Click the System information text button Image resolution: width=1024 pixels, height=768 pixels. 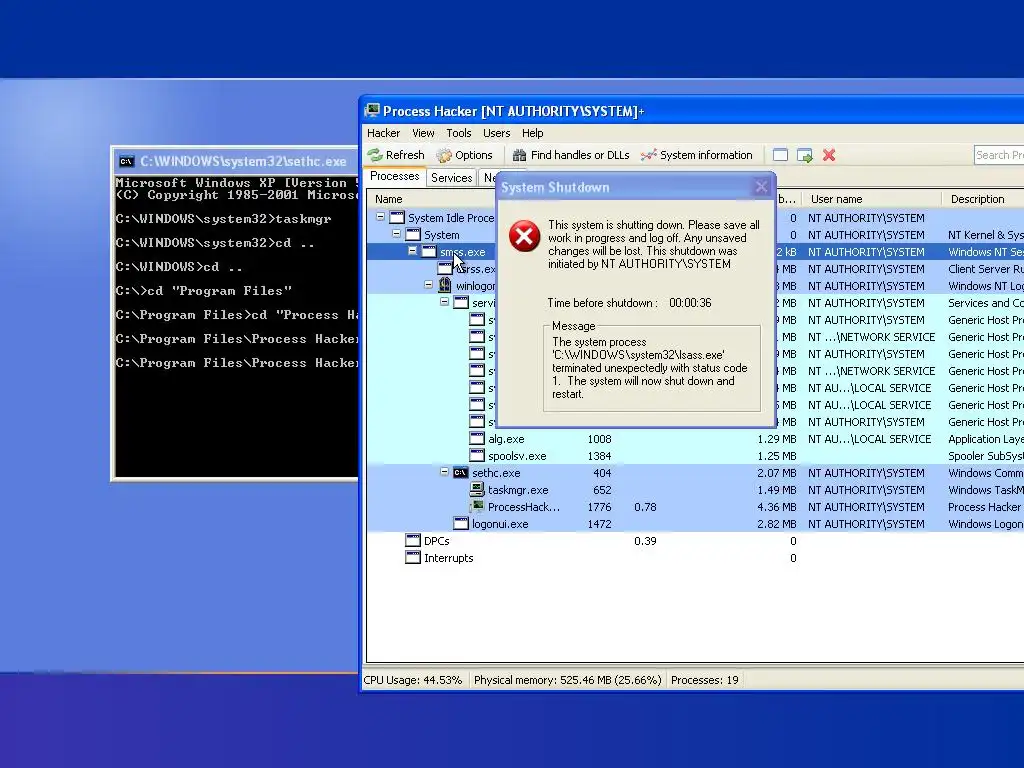click(706, 155)
